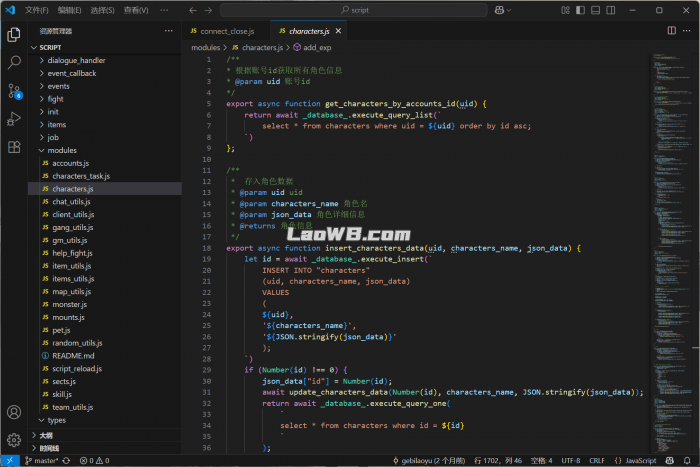Screen dimensions: 700x467
Task: Switch to connect_close.js tab
Action: tap(226, 31)
